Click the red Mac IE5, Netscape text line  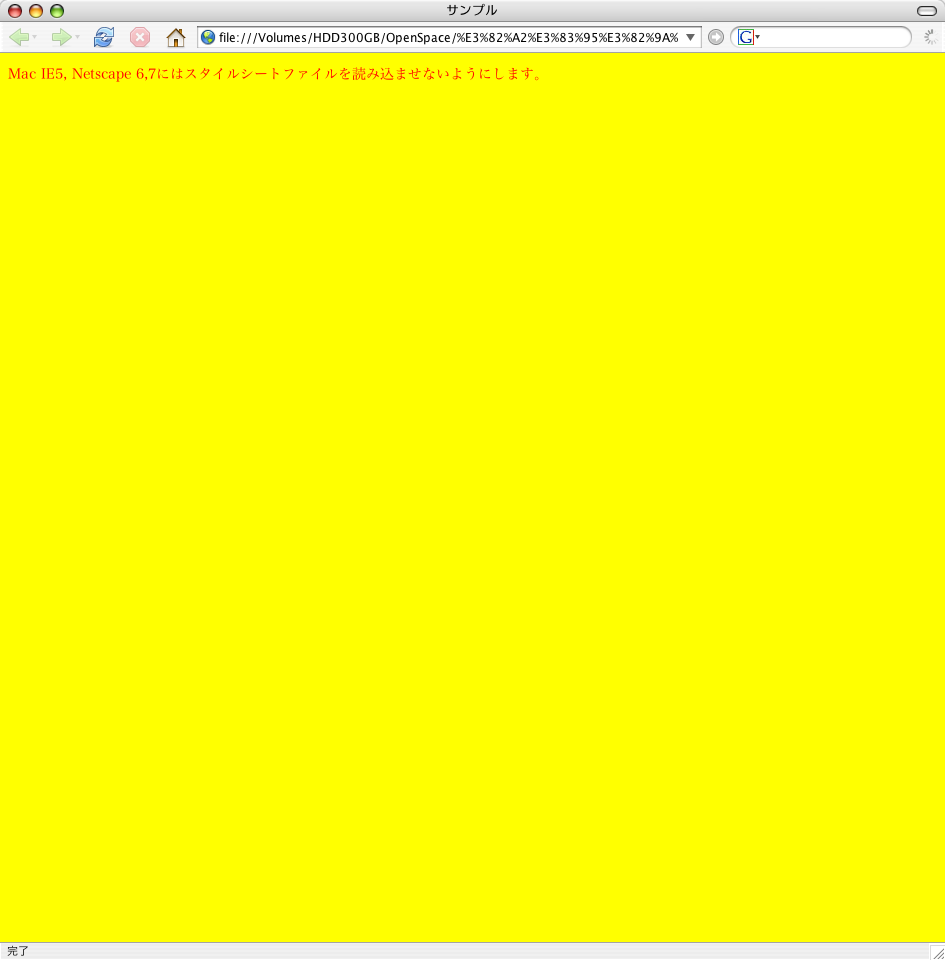click(x=275, y=74)
